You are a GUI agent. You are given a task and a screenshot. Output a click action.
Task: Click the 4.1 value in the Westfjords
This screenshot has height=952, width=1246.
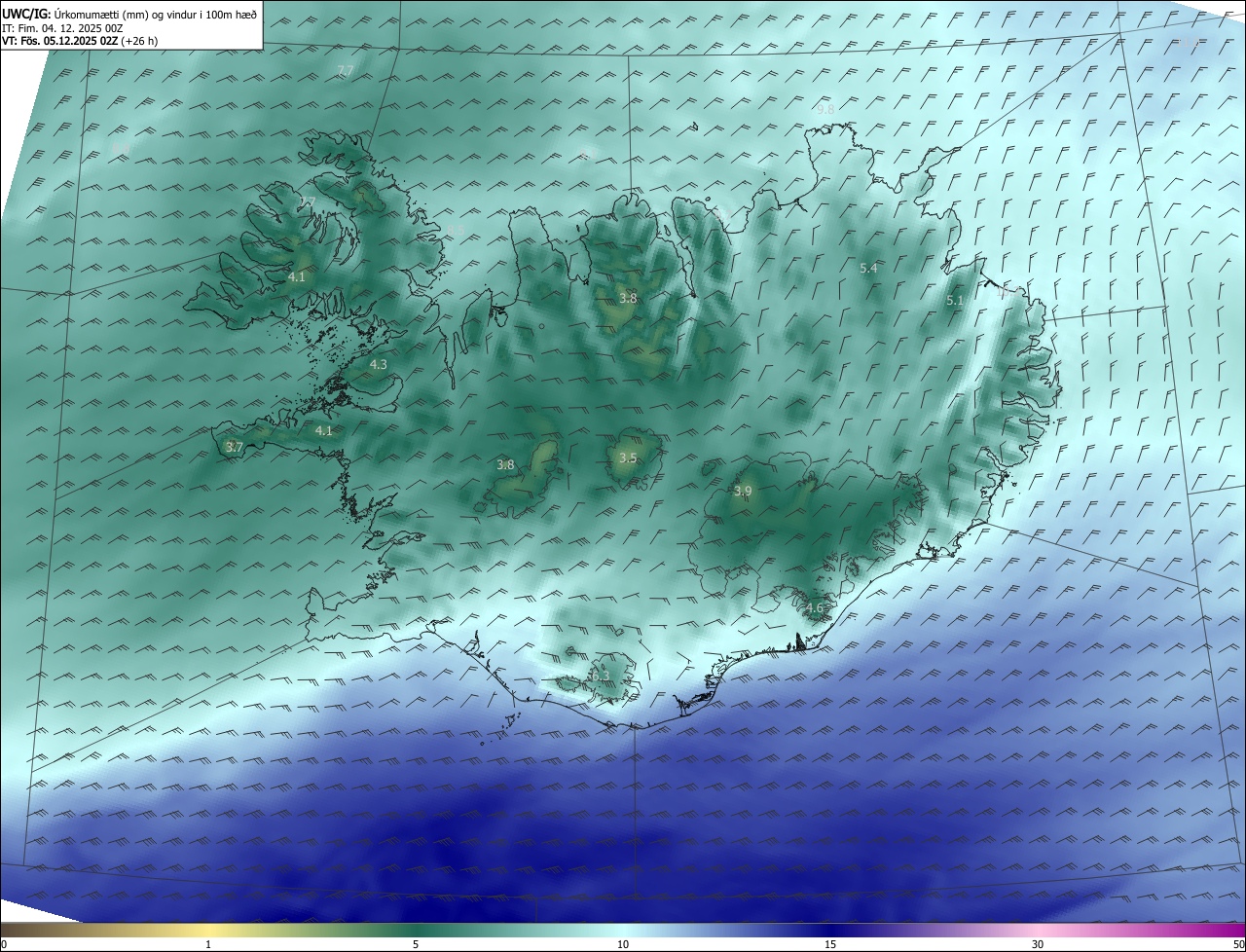click(x=297, y=277)
